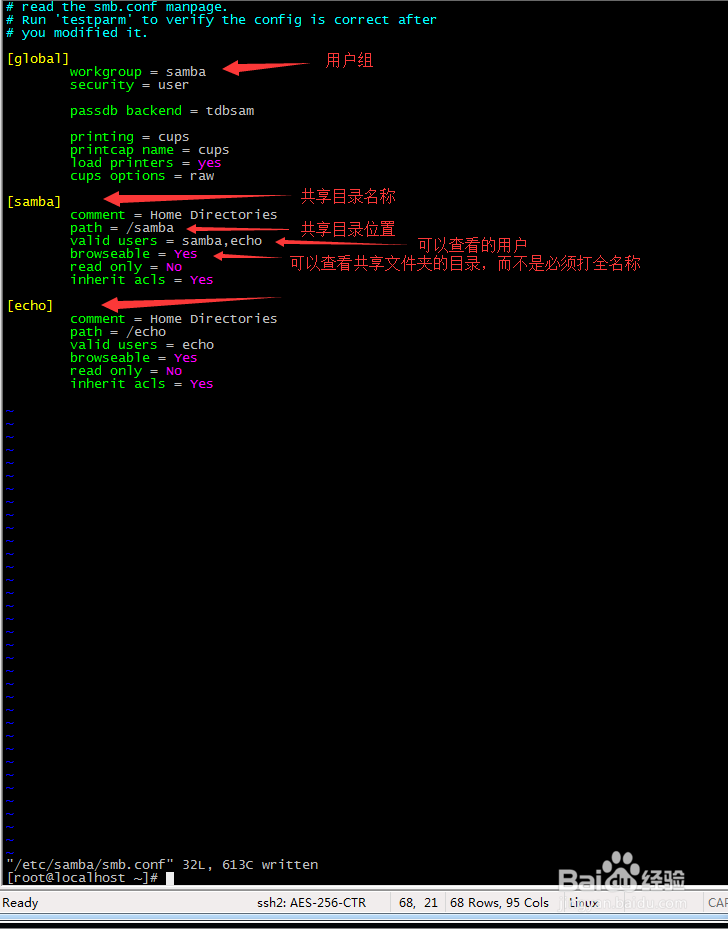This screenshot has width=728, height=929.
Task: Click the CAP indicator in status bar
Action: coord(717,903)
